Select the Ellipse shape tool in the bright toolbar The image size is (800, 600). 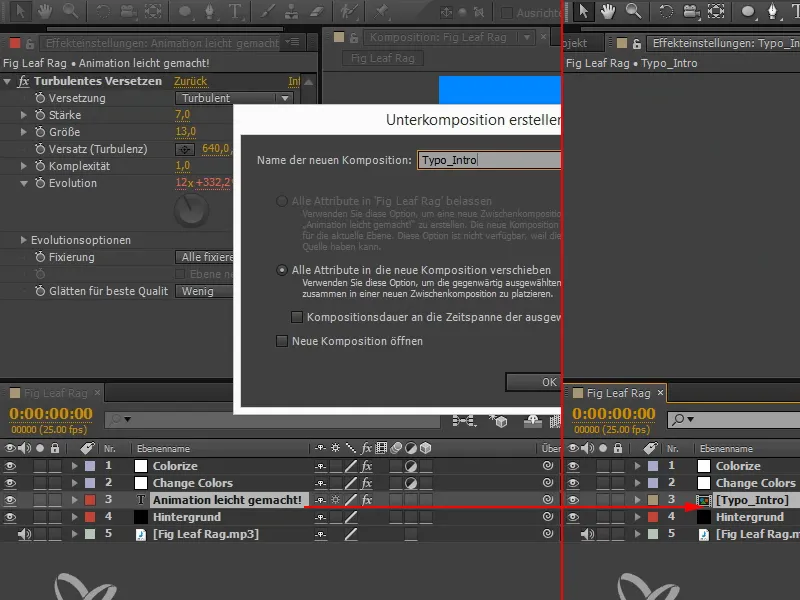click(748, 11)
